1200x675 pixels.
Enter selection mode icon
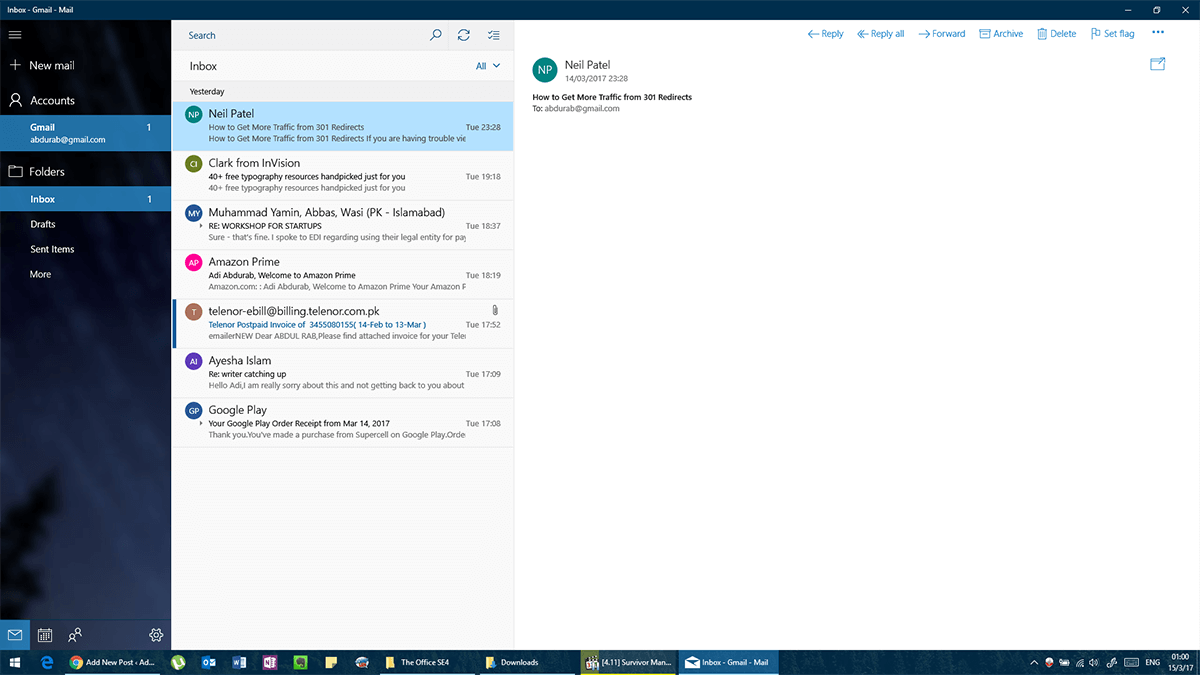point(493,35)
